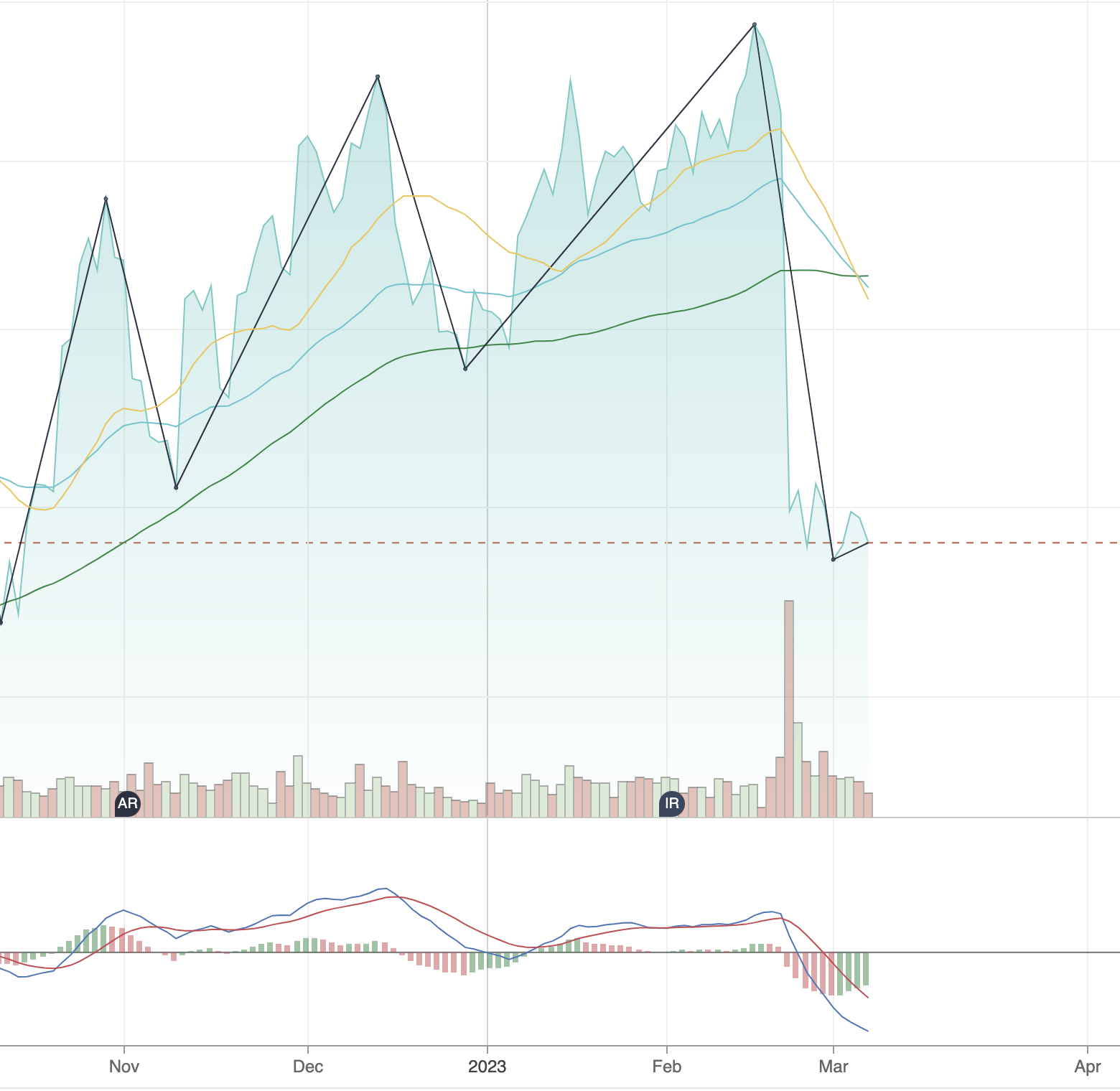This screenshot has width=1120, height=1091.
Task: Open the IR event marker
Action: click(672, 803)
